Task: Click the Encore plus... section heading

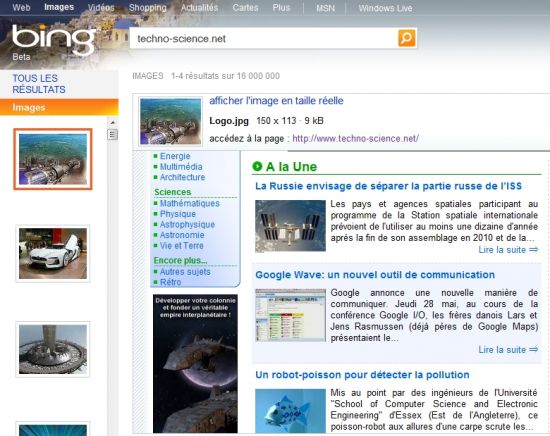Action: click(x=180, y=260)
